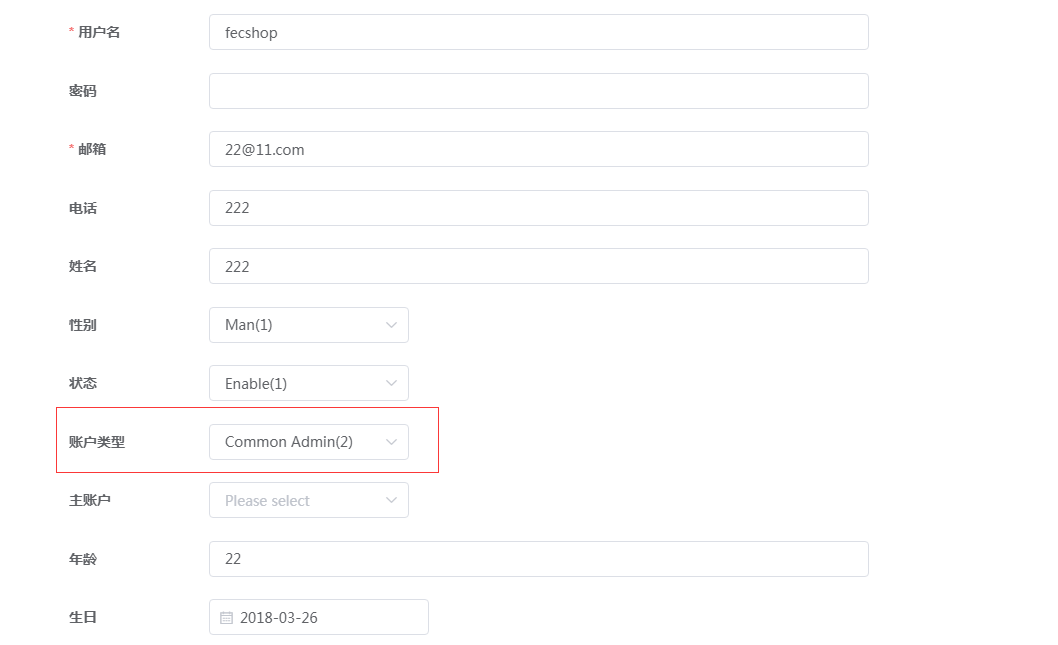Viewport: 1058px width, 645px height.
Task: Focus the 用户名 field containing fecshop
Action: [538, 32]
